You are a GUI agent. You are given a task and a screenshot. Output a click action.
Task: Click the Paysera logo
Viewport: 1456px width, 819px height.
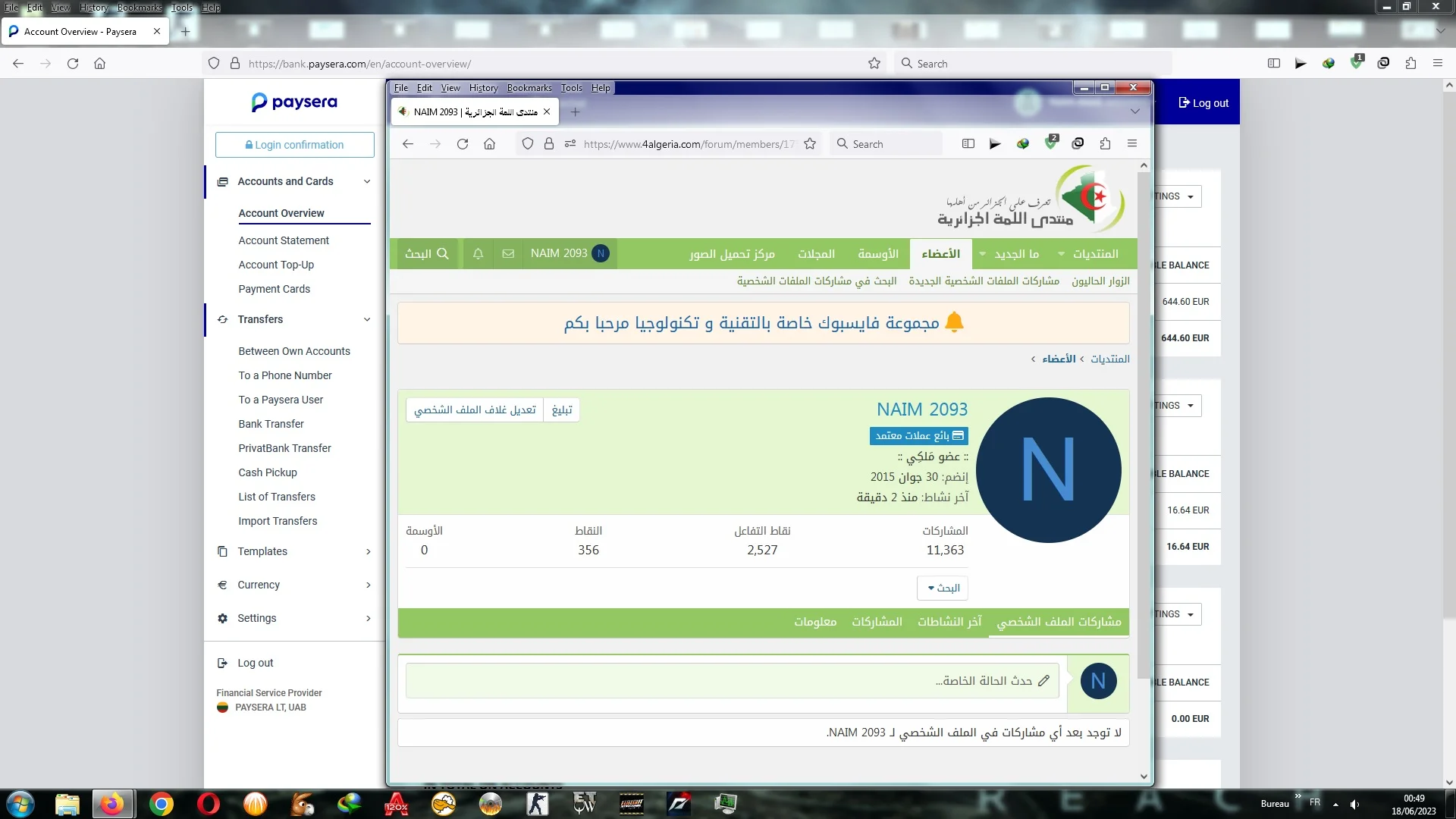(294, 102)
